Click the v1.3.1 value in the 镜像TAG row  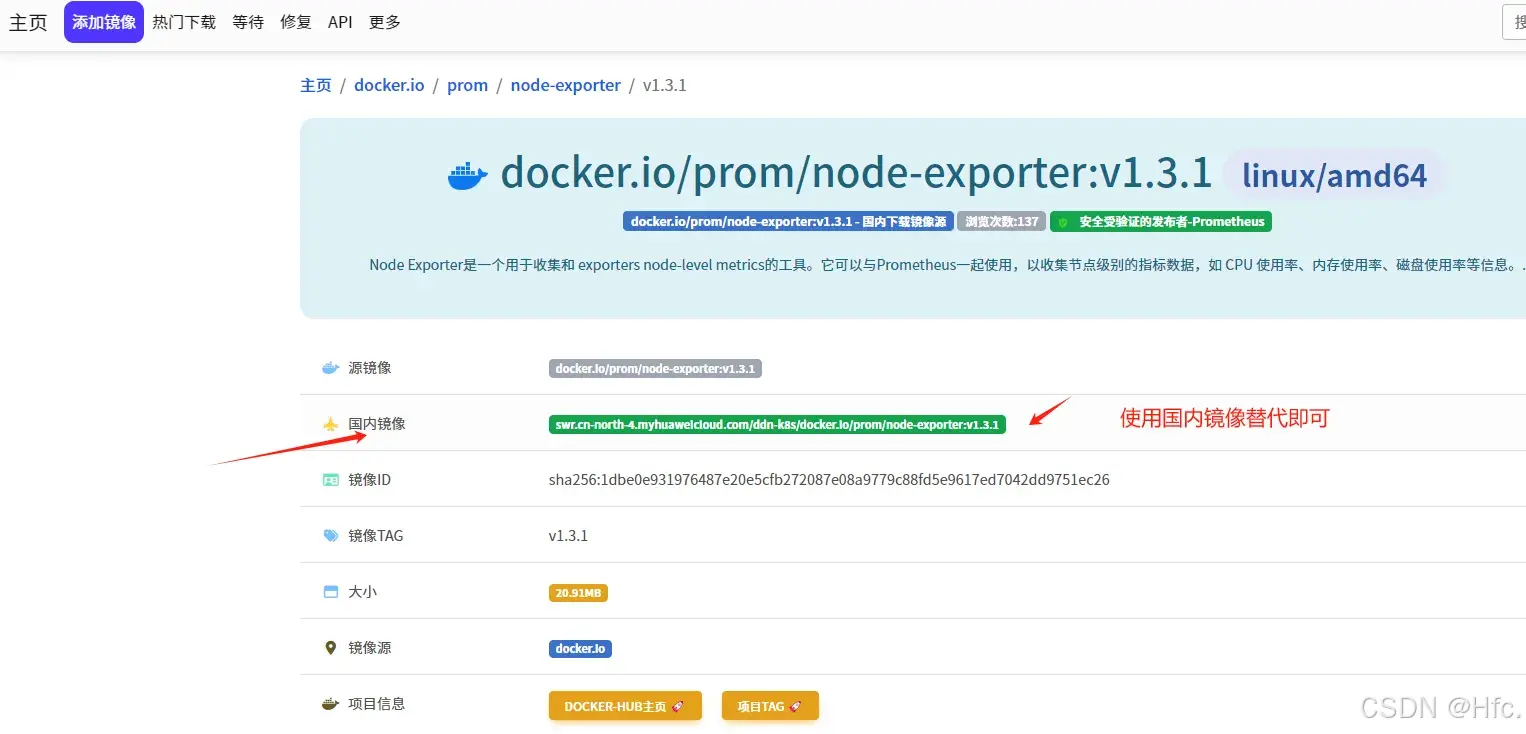[x=568, y=536]
